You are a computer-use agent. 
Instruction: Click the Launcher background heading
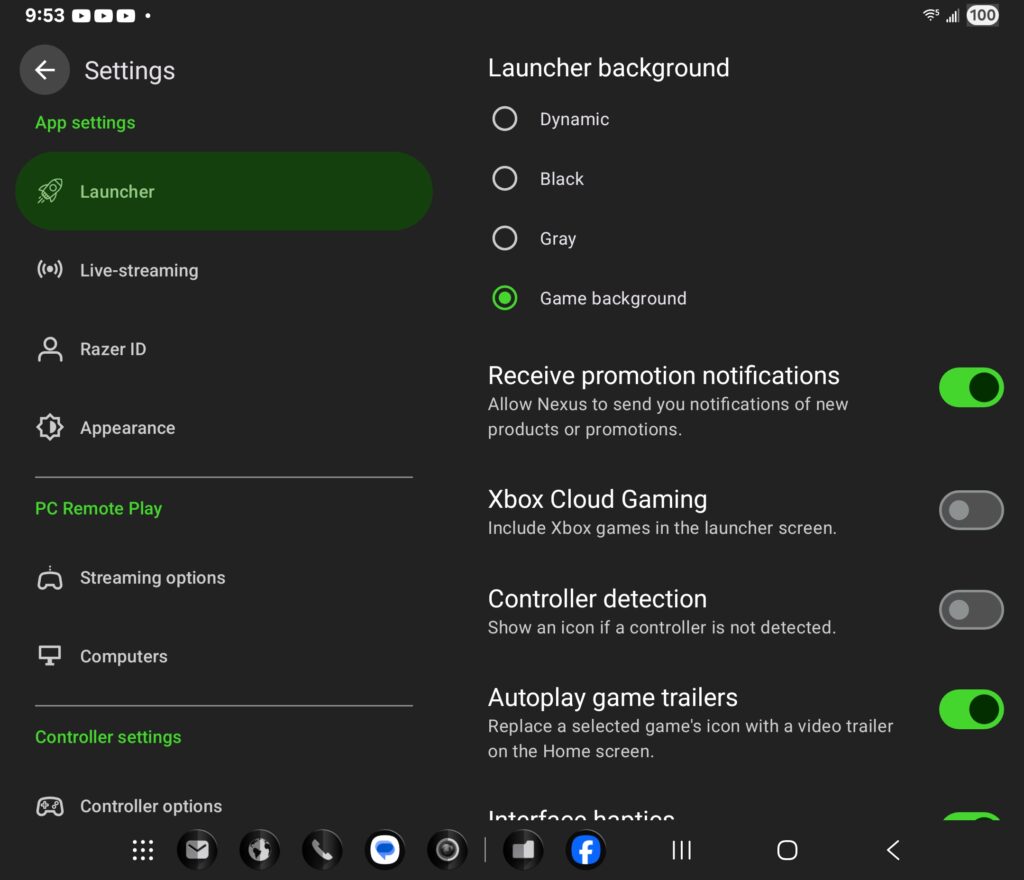coord(608,68)
